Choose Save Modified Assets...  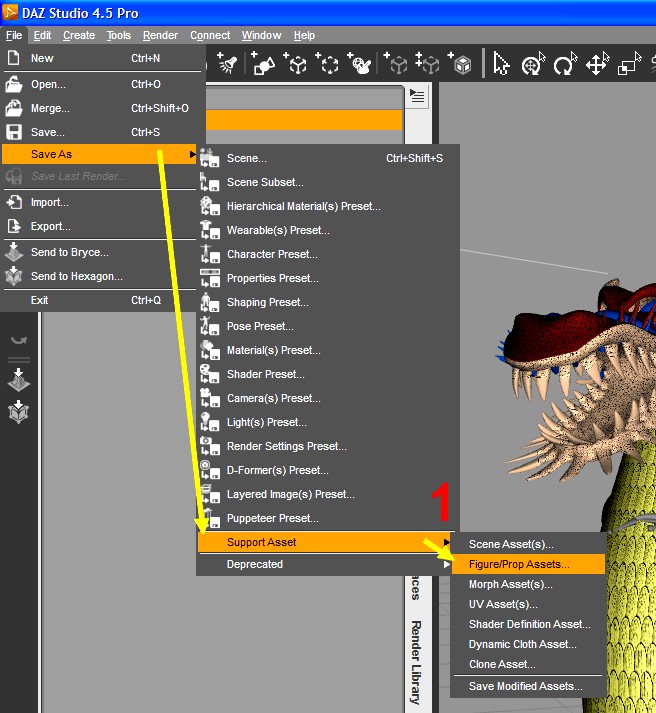click(x=528, y=686)
